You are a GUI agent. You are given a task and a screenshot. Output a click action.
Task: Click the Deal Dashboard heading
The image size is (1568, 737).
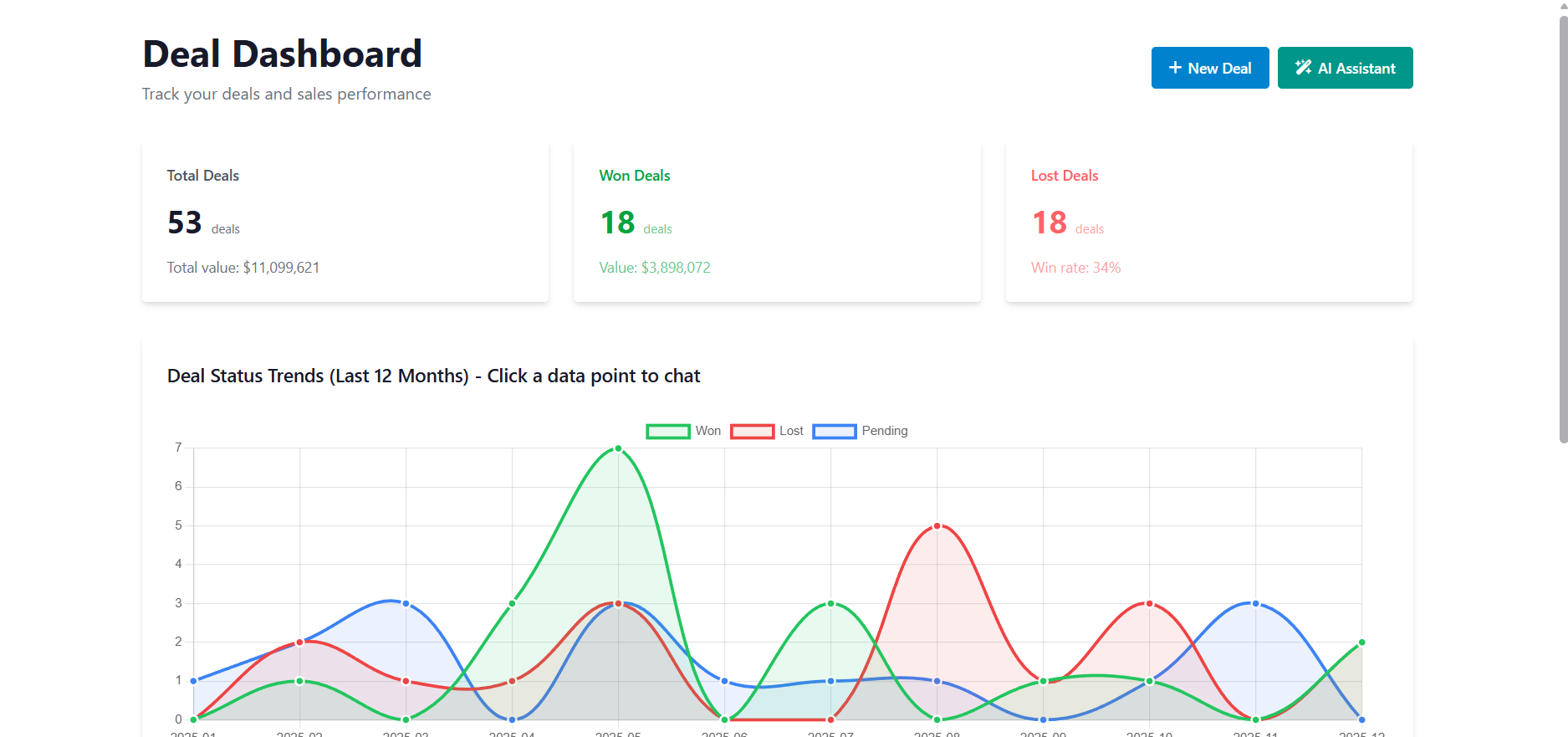(283, 54)
